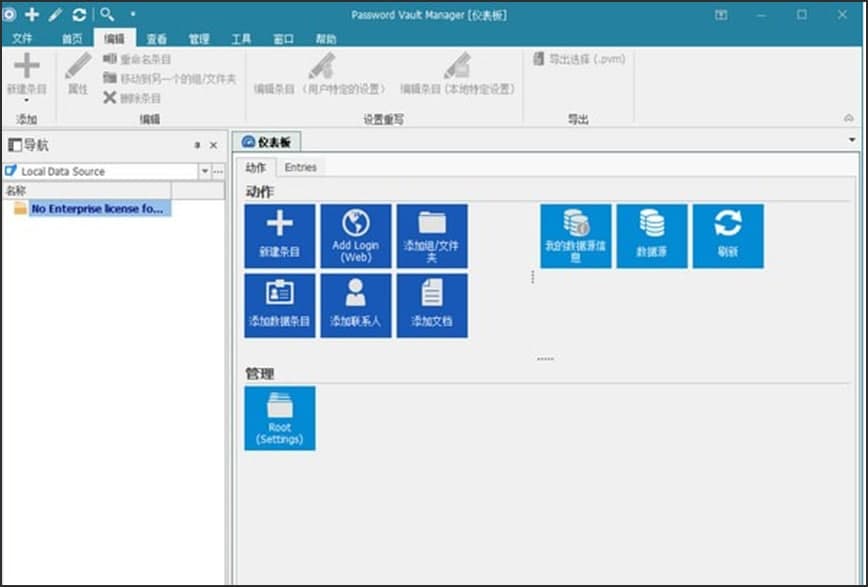Expand the Local Data Source dropdown

pos(205,171)
